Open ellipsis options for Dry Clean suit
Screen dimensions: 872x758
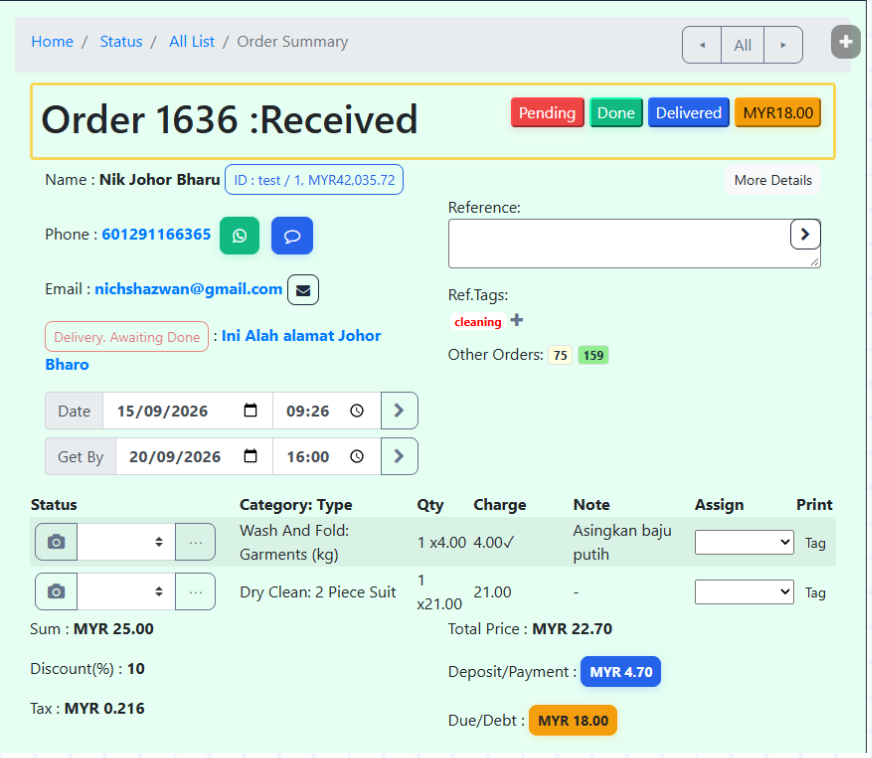[x=195, y=592]
